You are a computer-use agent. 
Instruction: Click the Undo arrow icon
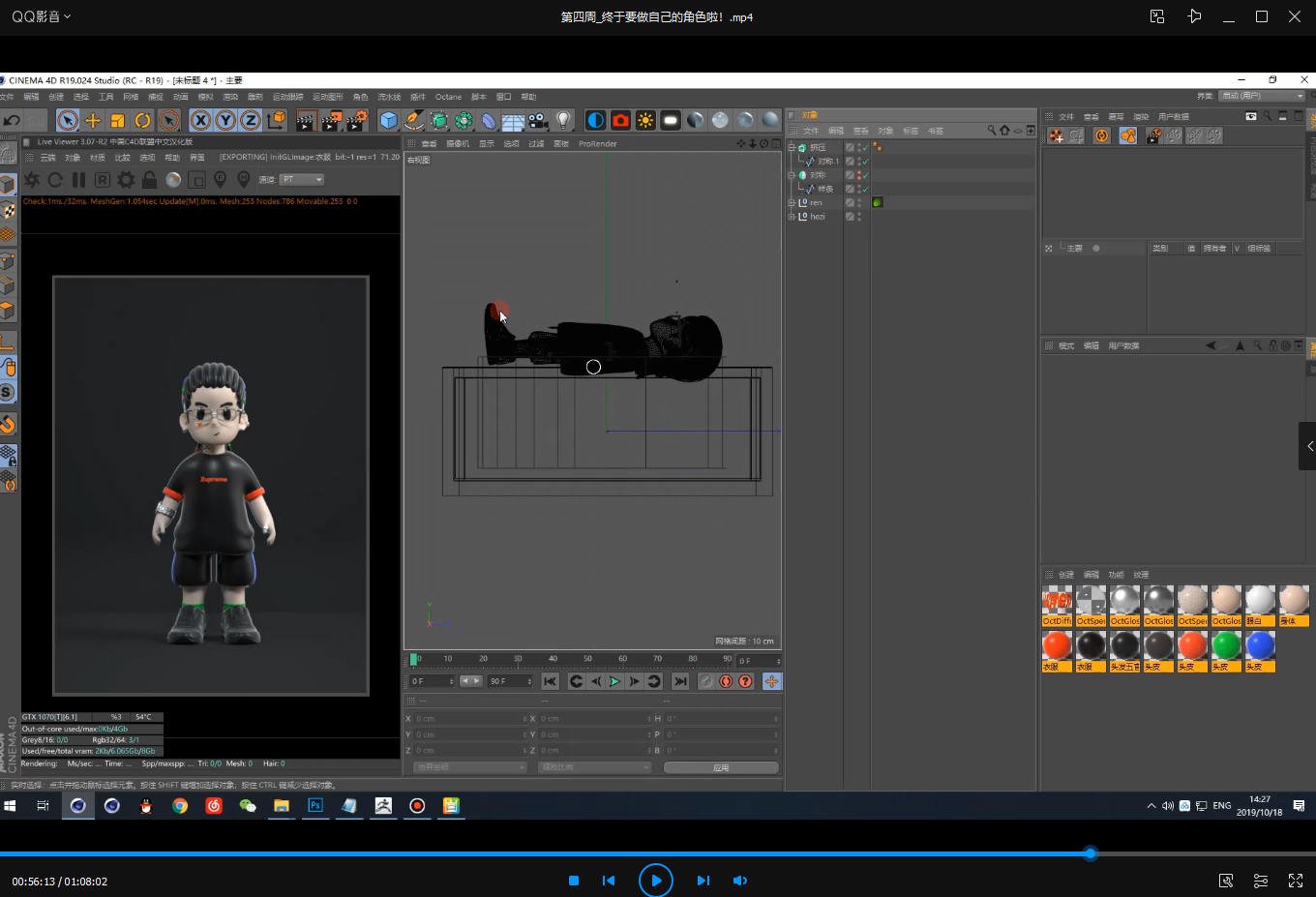tap(12, 120)
